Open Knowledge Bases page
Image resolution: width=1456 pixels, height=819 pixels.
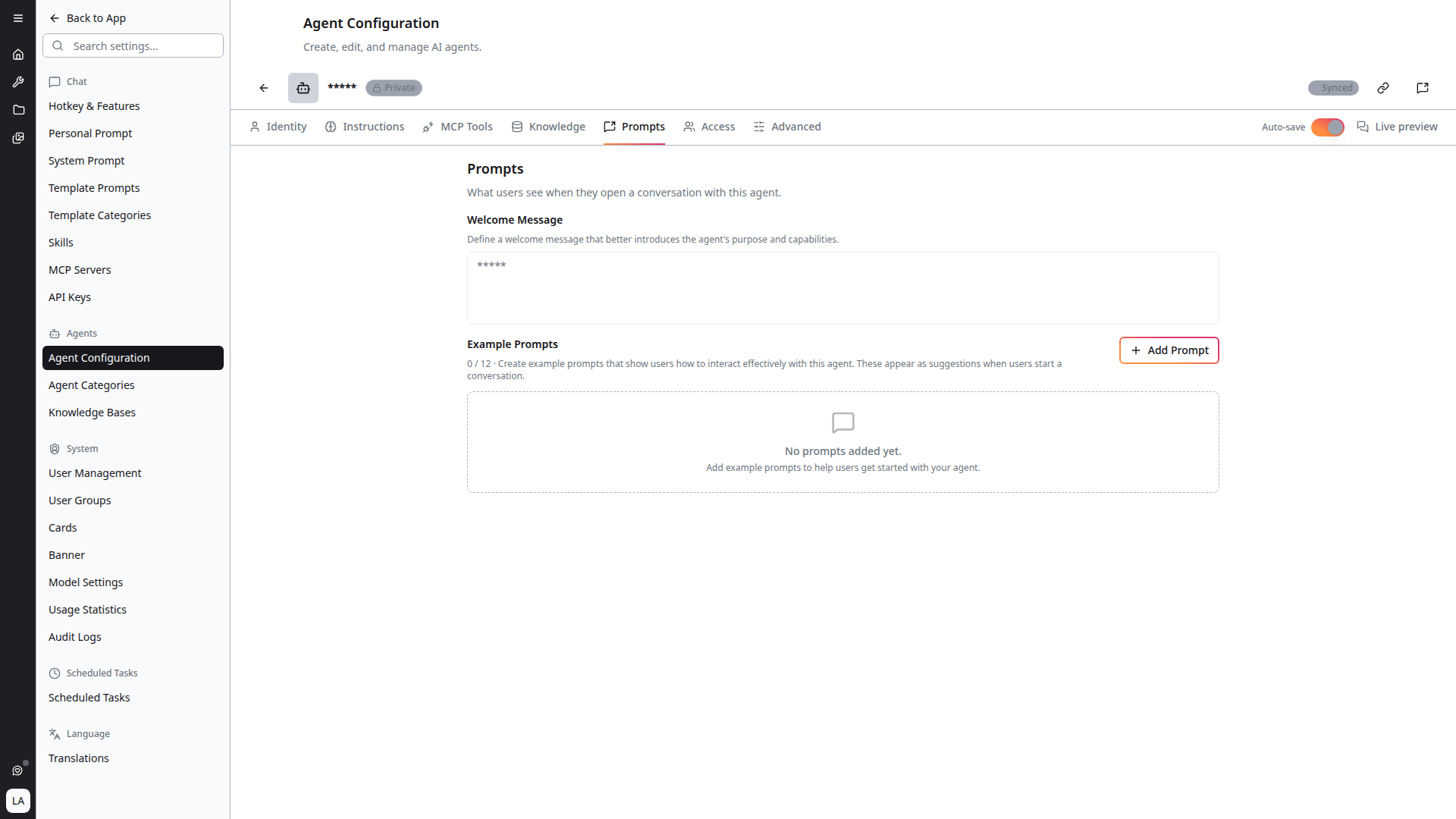pyautogui.click(x=133, y=413)
